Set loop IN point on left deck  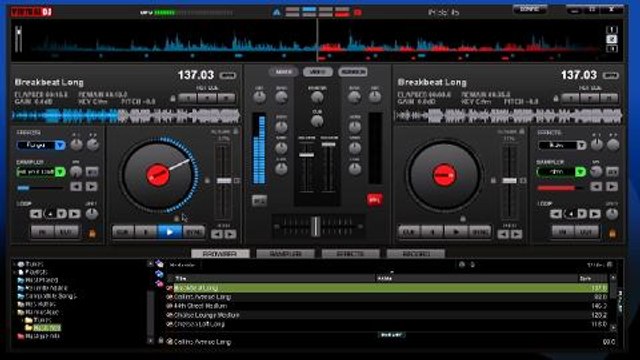[42, 232]
